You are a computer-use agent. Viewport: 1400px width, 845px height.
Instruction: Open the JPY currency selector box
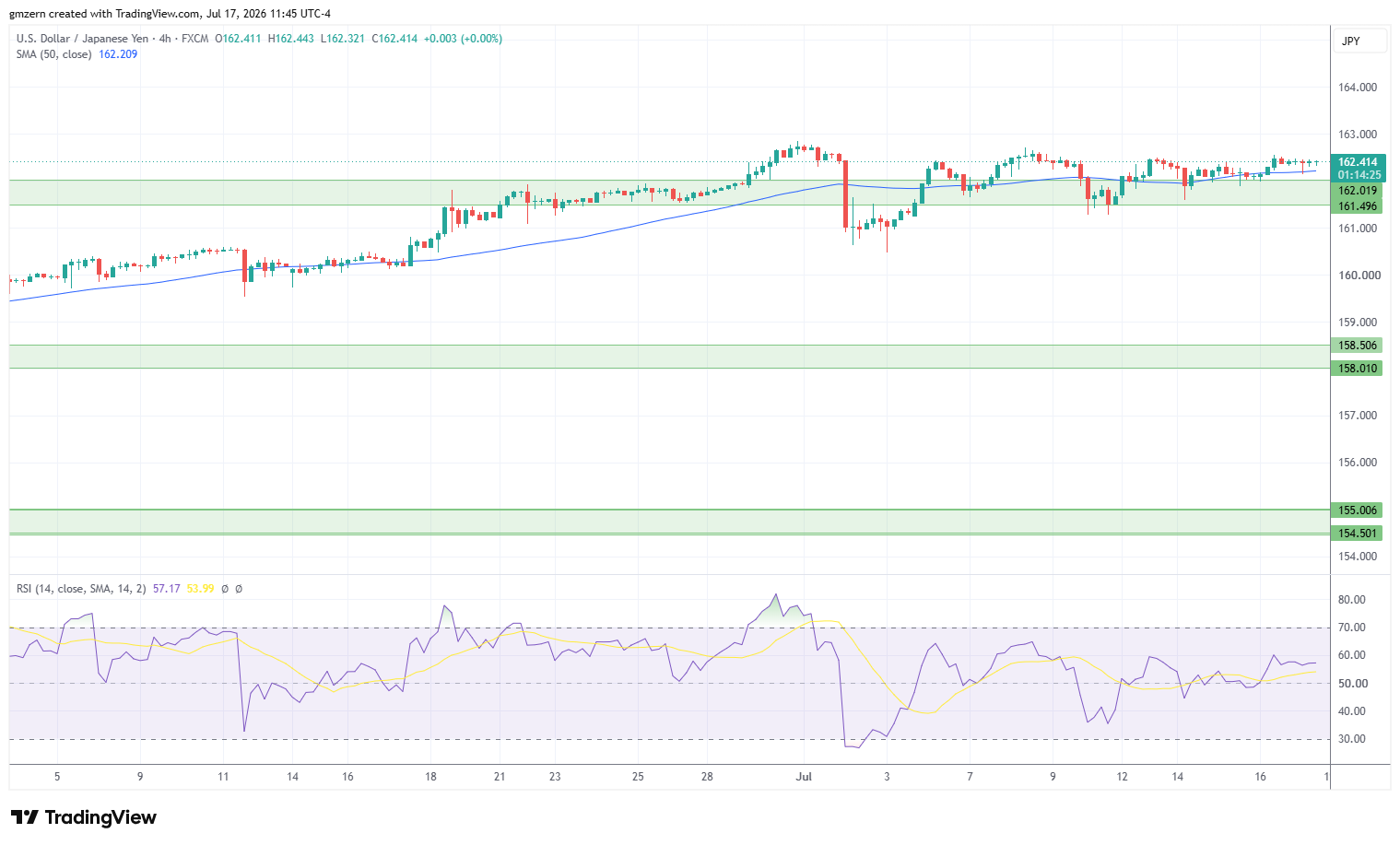click(x=1359, y=41)
